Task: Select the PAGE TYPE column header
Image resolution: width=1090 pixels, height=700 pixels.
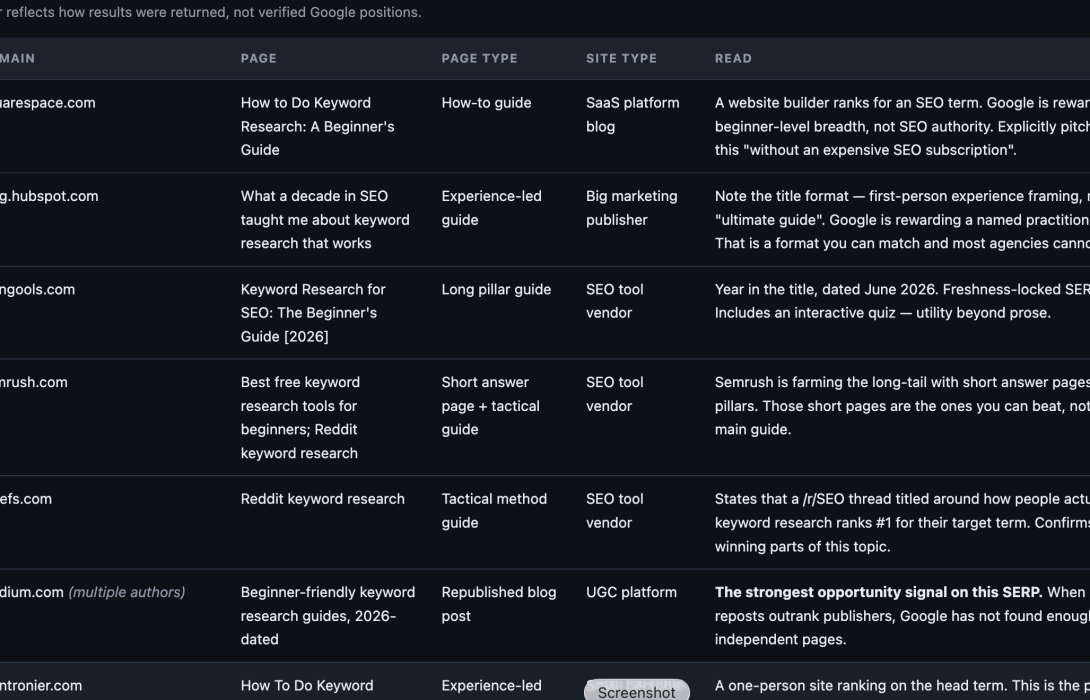Action: 480,58
